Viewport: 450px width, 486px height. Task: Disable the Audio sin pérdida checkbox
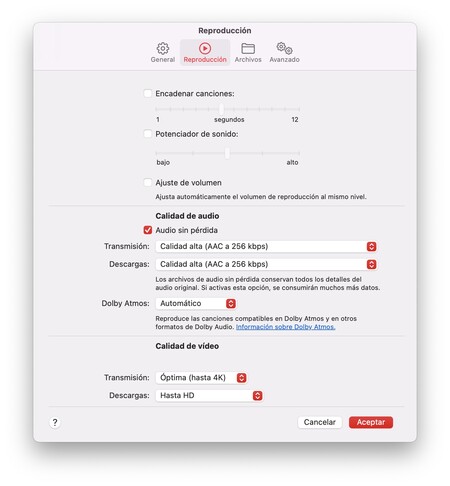147,230
